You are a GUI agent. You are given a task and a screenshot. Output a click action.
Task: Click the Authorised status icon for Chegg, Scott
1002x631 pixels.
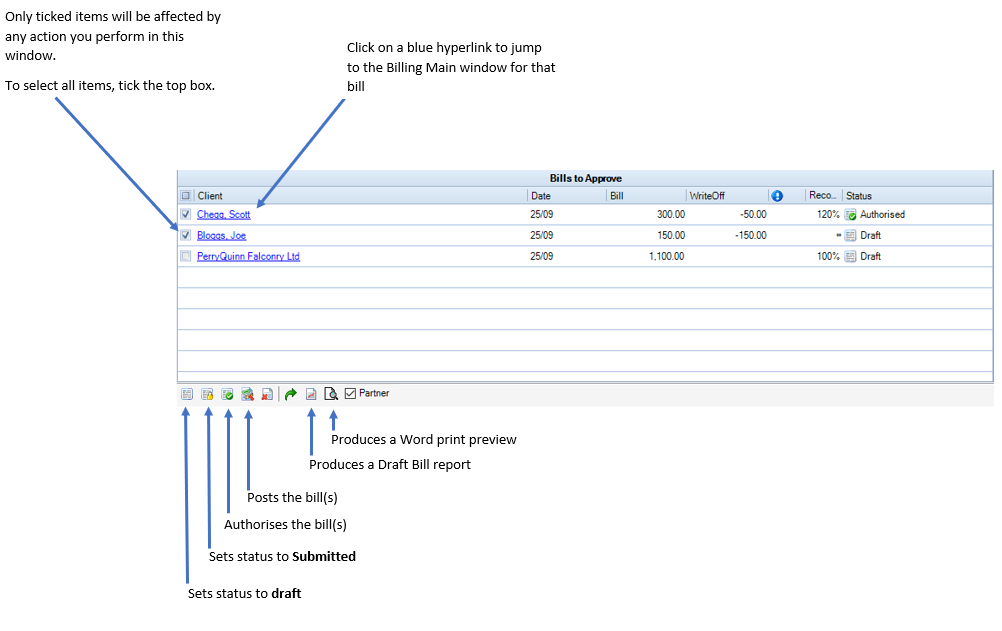(851, 215)
